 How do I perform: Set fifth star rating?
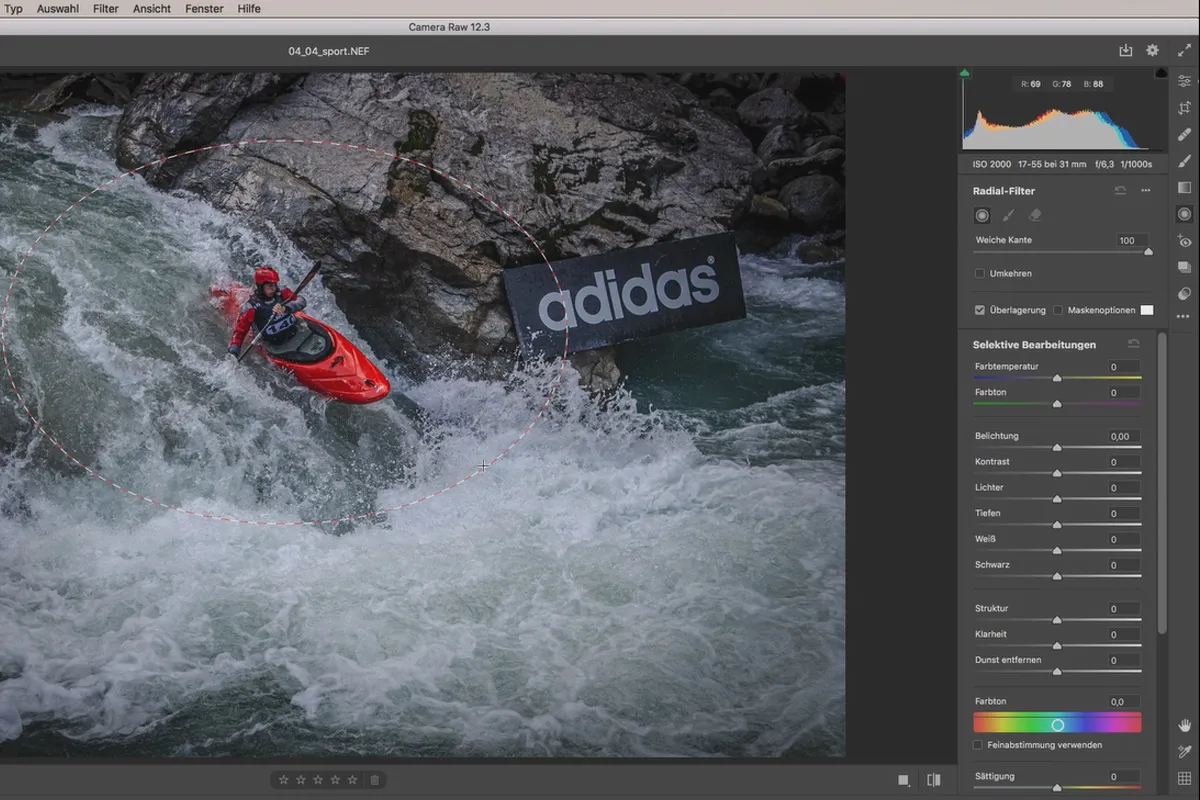352,780
